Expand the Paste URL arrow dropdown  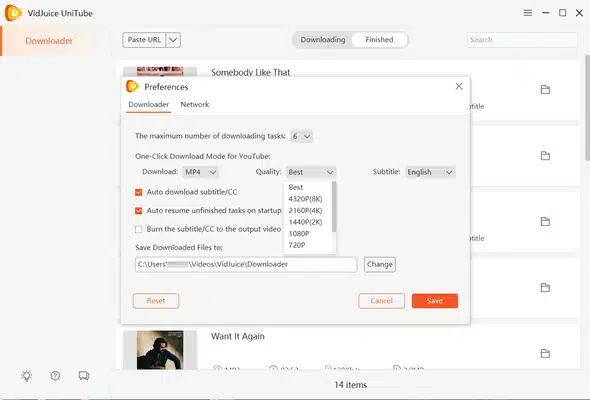pos(173,40)
